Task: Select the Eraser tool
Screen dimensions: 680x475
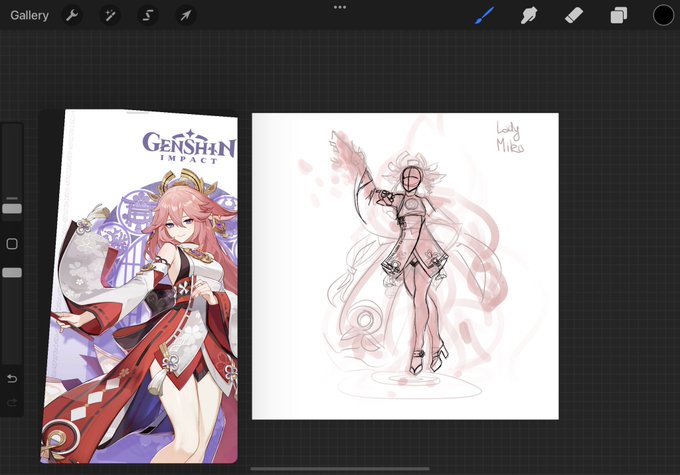Action: pos(574,16)
